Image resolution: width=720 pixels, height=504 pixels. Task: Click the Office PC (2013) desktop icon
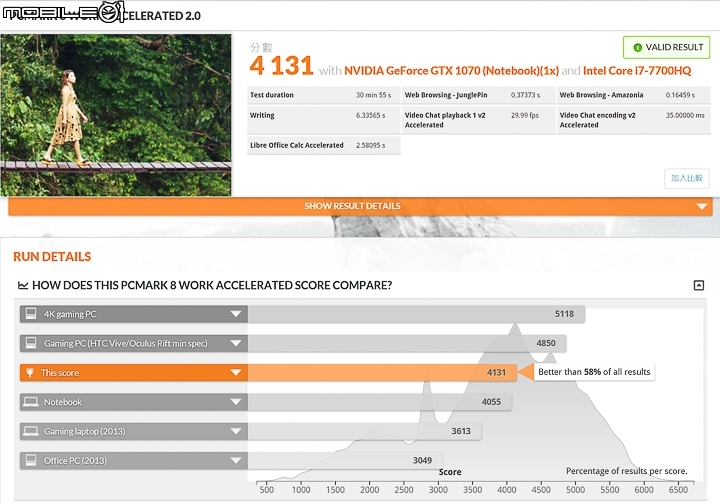tap(31, 460)
